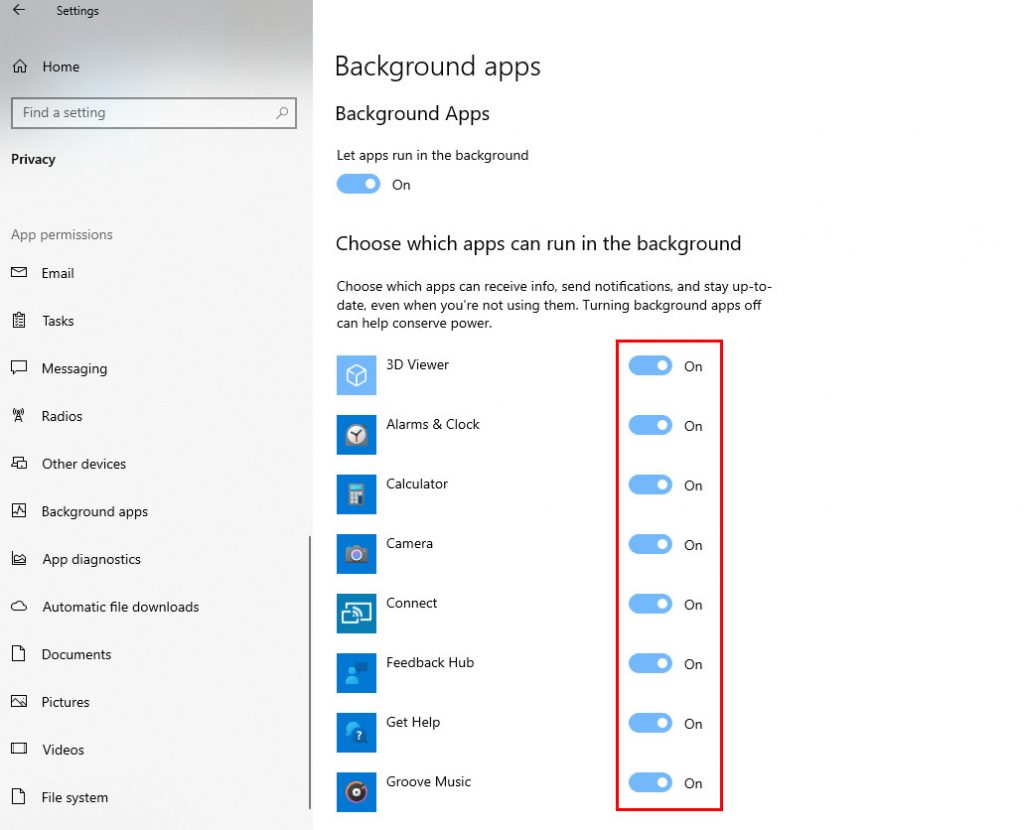Click the Camera app icon
Viewport: 1024px width, 830px height.
click(356, 553)
